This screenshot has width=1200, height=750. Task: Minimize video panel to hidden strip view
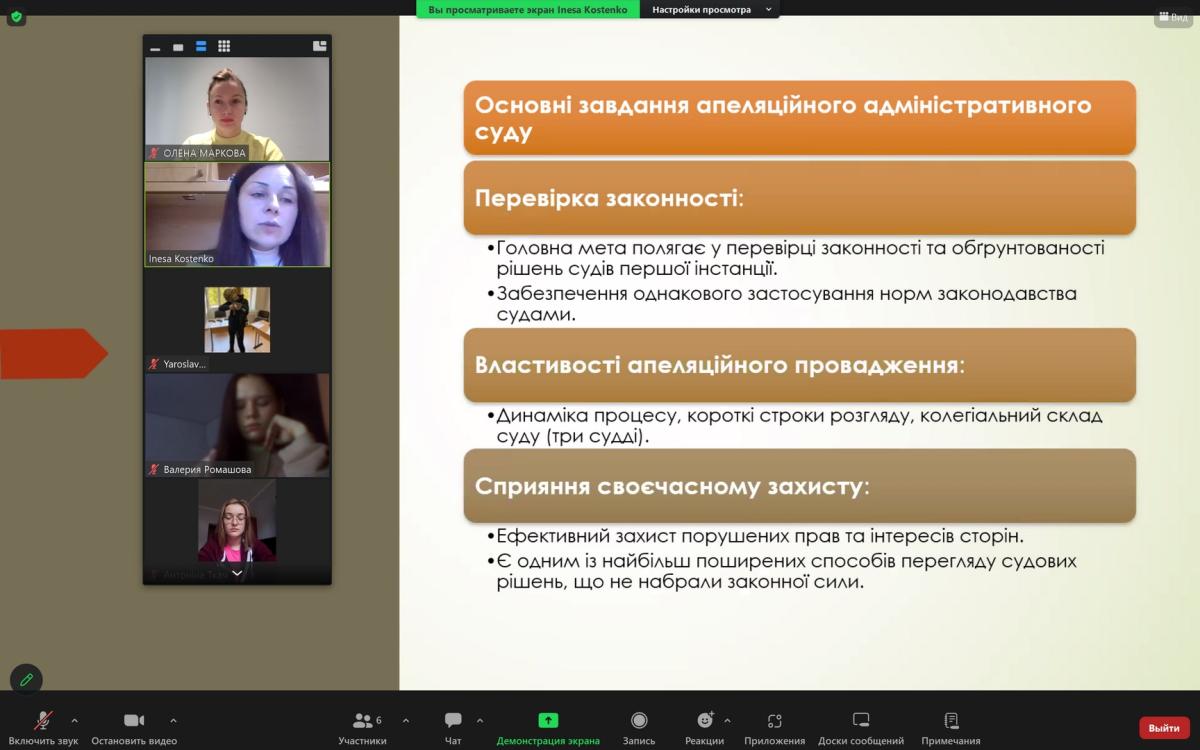point(155,47)
